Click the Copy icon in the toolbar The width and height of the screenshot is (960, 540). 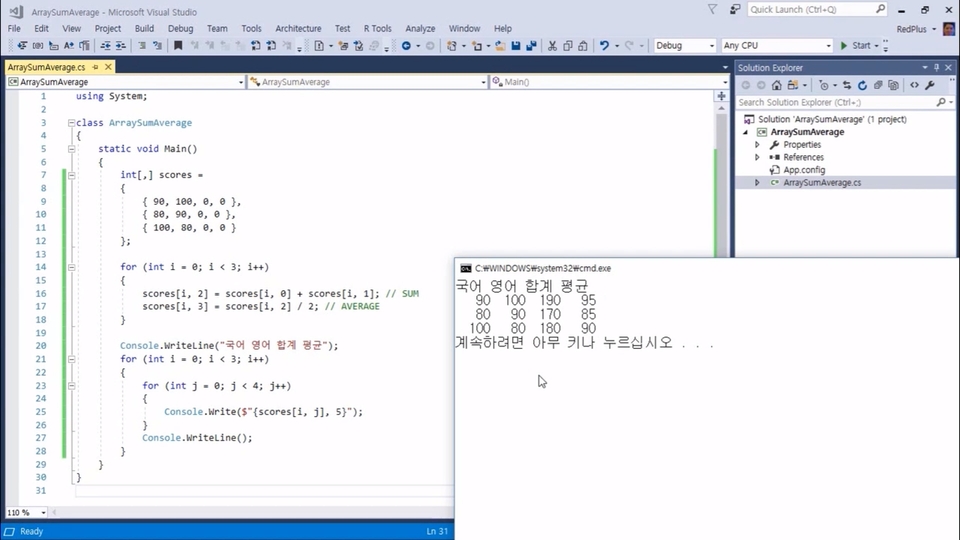point(568,46)
